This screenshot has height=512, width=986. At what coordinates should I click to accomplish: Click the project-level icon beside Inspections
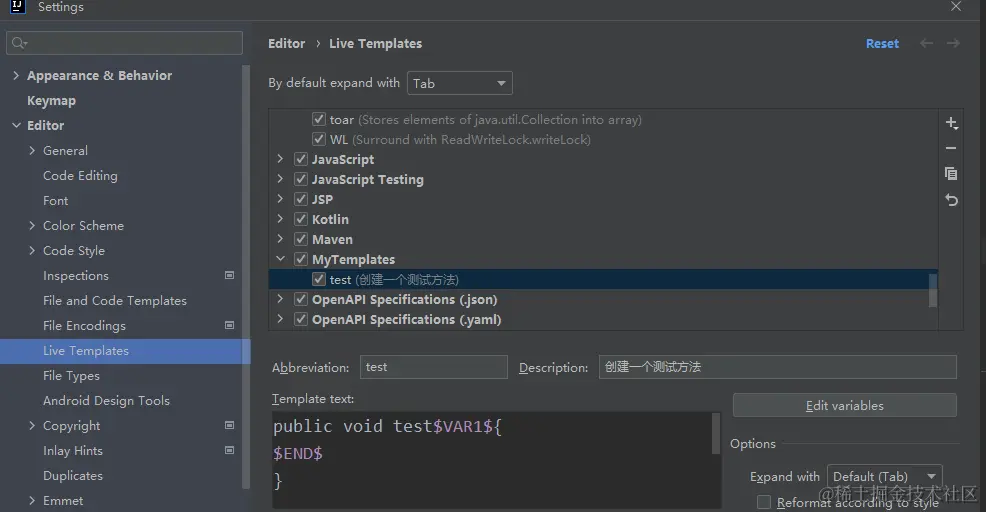coord(230,275)
